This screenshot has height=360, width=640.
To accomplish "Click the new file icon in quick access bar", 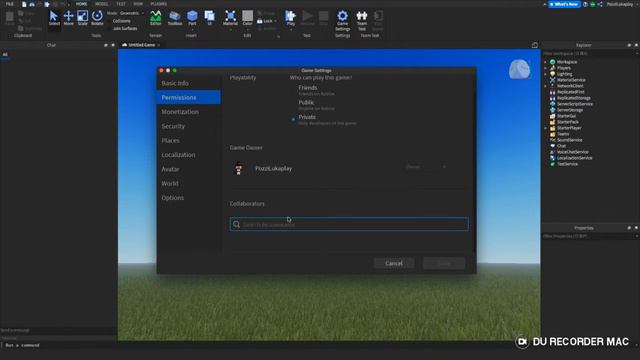I will [24, 4].
